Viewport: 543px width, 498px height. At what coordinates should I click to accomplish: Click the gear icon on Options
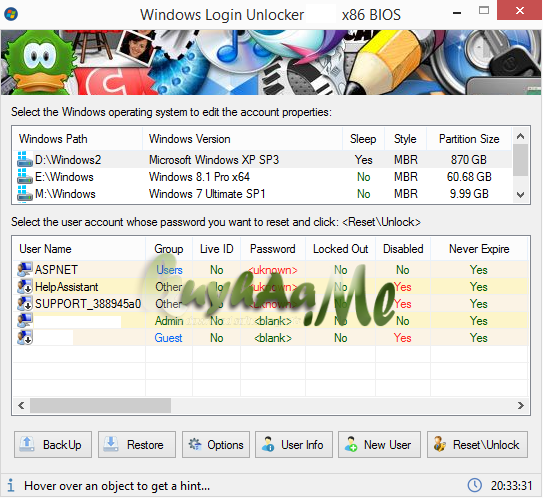pyautogui.click(x=195, y=444)
